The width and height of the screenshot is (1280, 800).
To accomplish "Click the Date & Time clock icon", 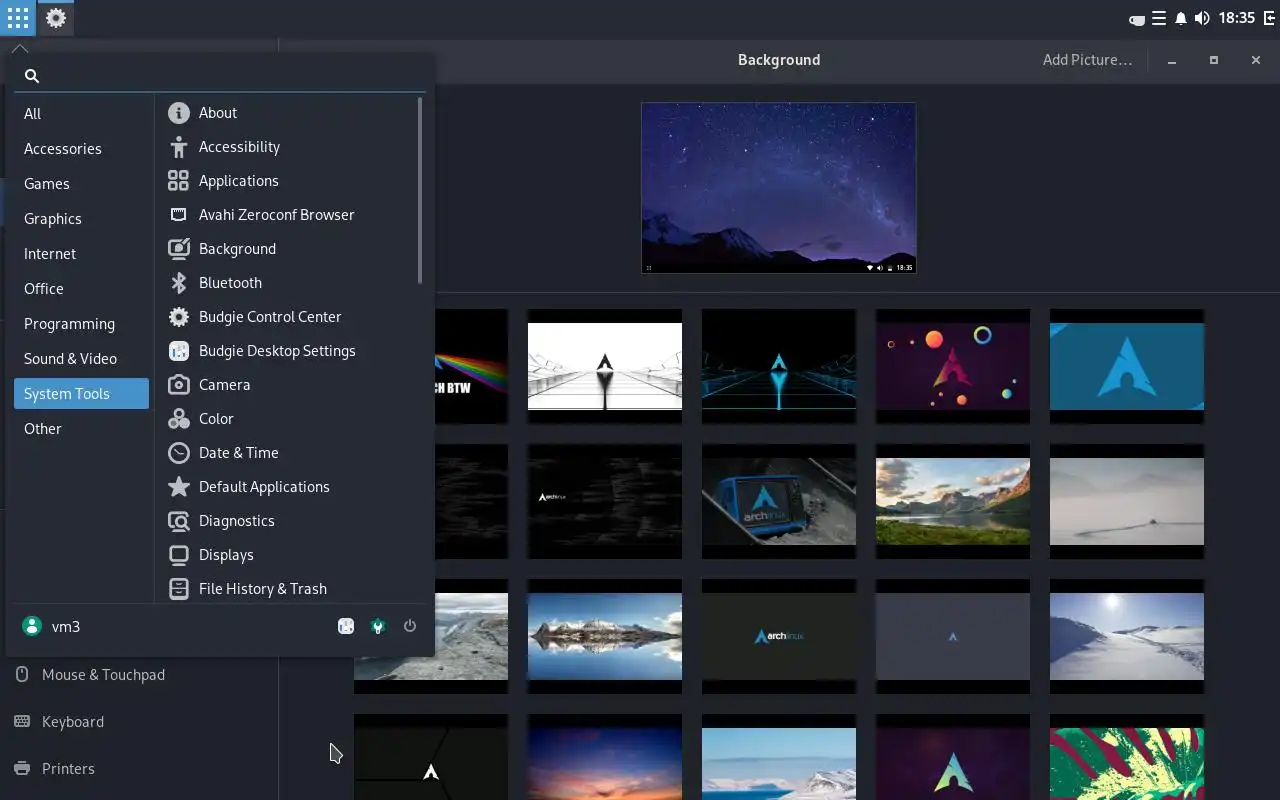I will point(178,453).
